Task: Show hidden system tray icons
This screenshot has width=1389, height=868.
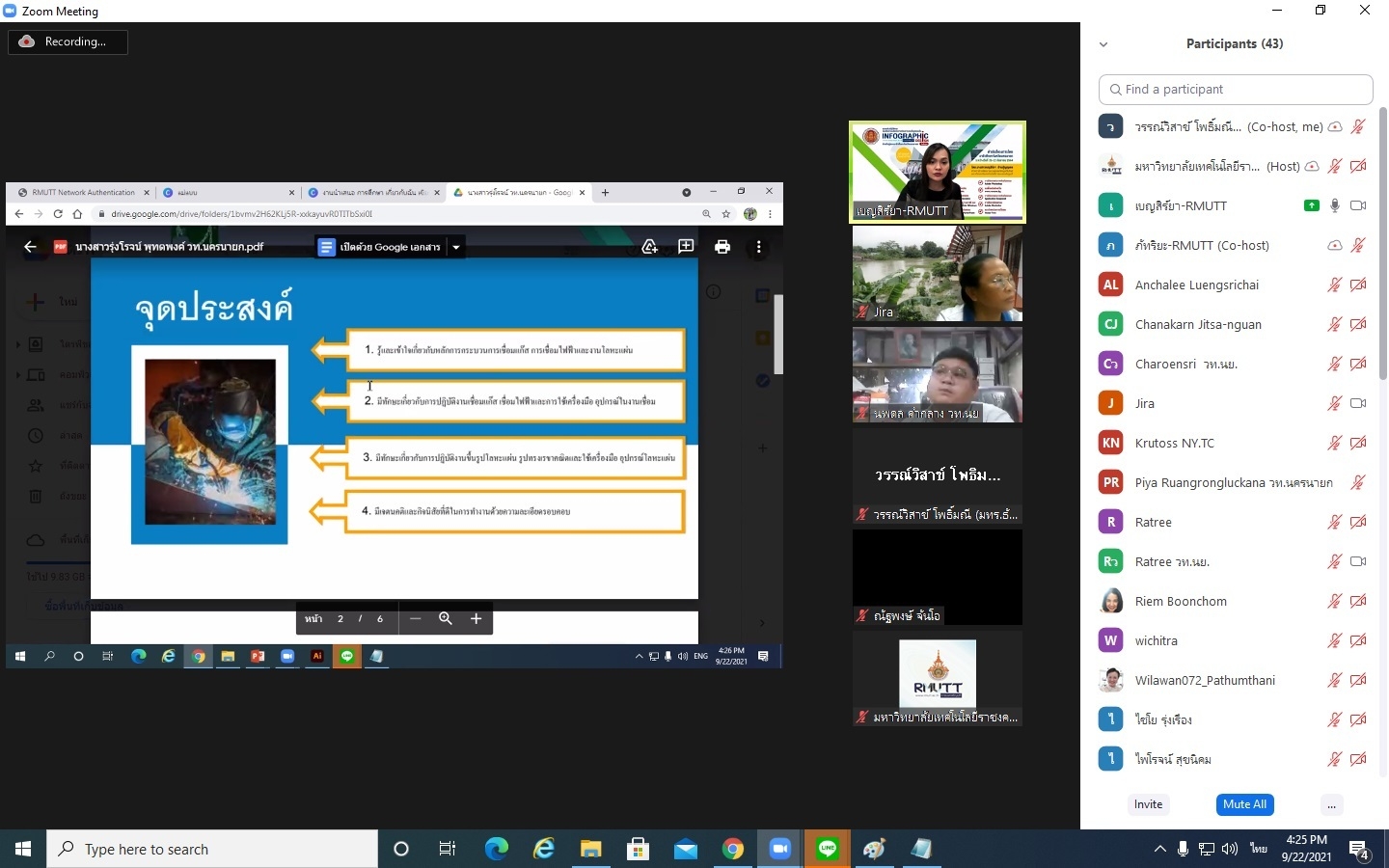Action: (x=1159, y=849)
